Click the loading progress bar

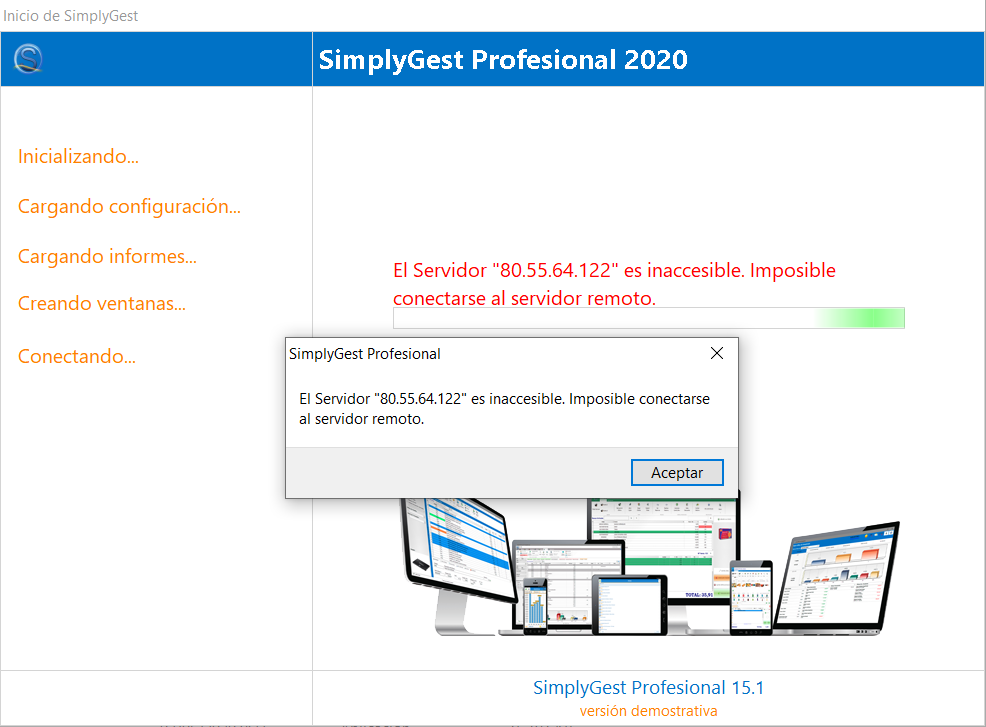pos(649,317)
